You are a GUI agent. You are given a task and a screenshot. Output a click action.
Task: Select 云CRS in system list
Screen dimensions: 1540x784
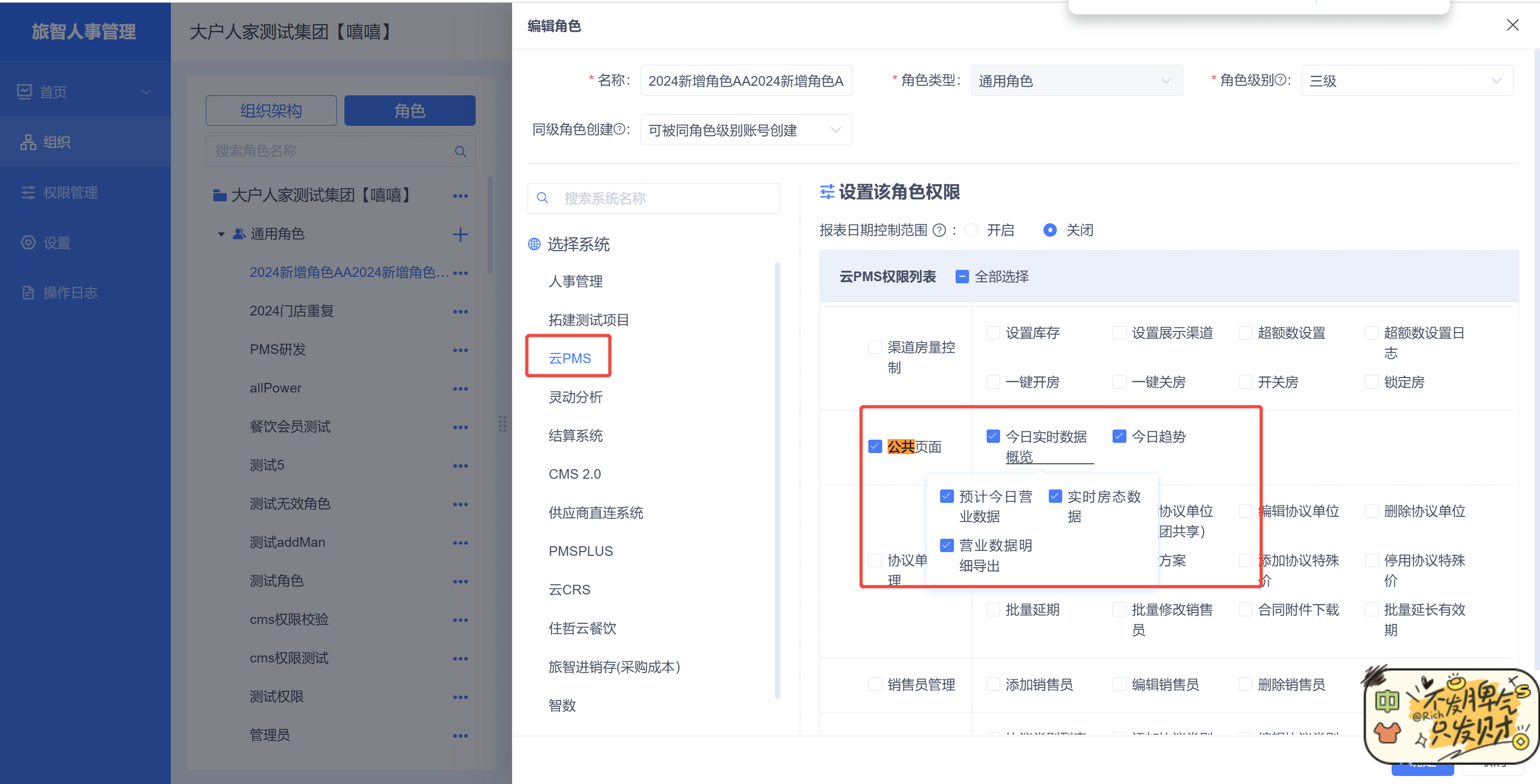click(569, 589)
